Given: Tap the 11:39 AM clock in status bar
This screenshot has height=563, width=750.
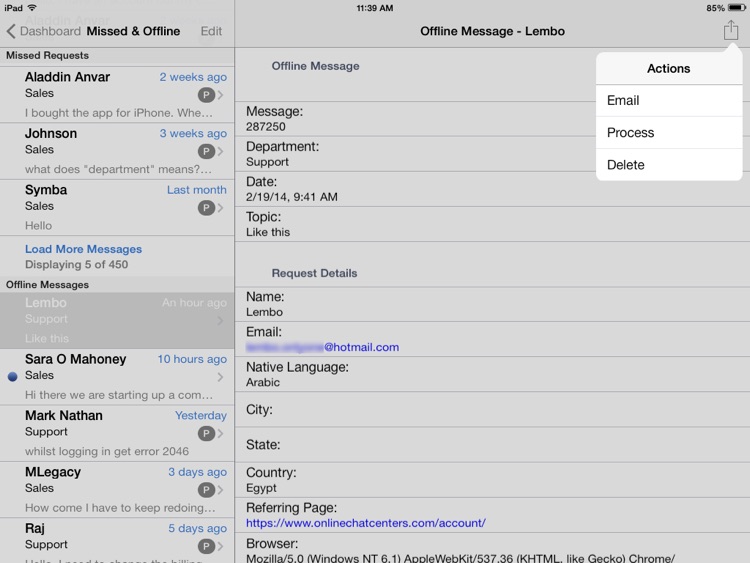Looking at the screenshot, I should 375,8.
